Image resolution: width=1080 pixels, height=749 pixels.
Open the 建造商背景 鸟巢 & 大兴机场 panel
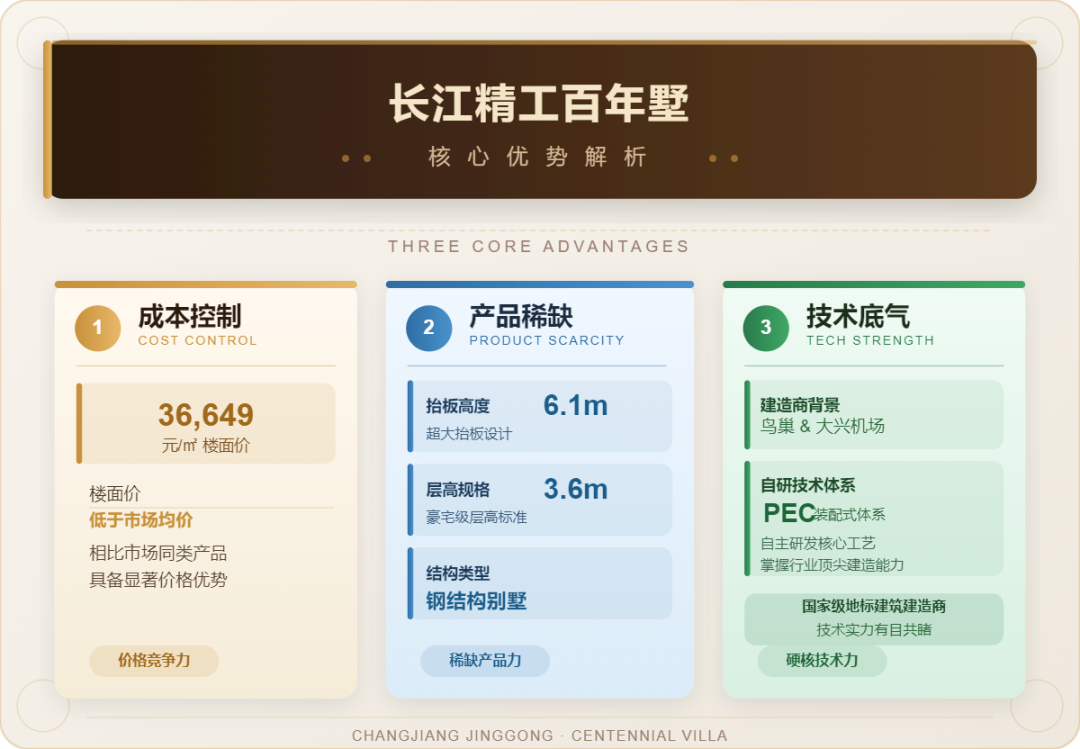[873, 414]
